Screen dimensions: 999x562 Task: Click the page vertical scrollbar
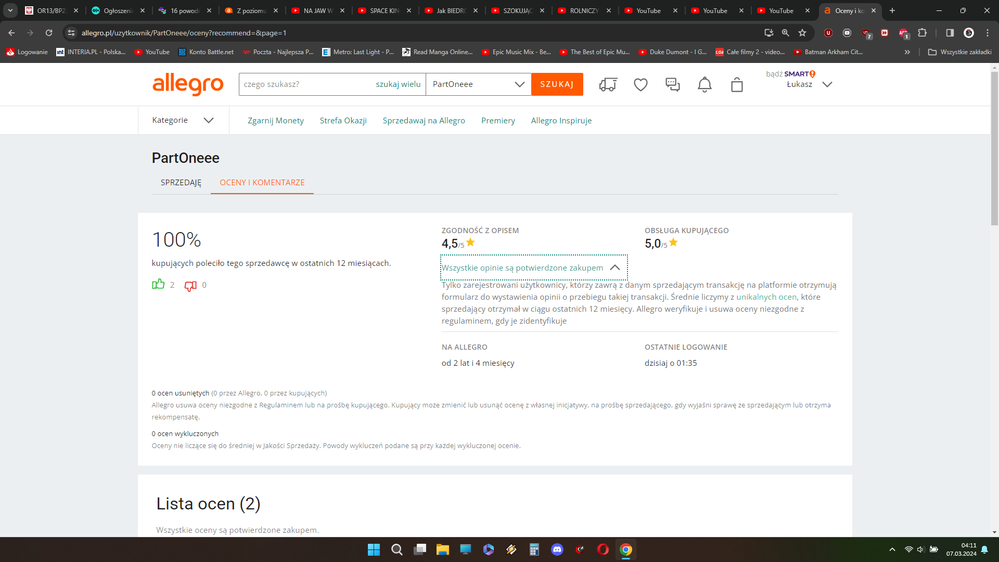coord(995,147)
